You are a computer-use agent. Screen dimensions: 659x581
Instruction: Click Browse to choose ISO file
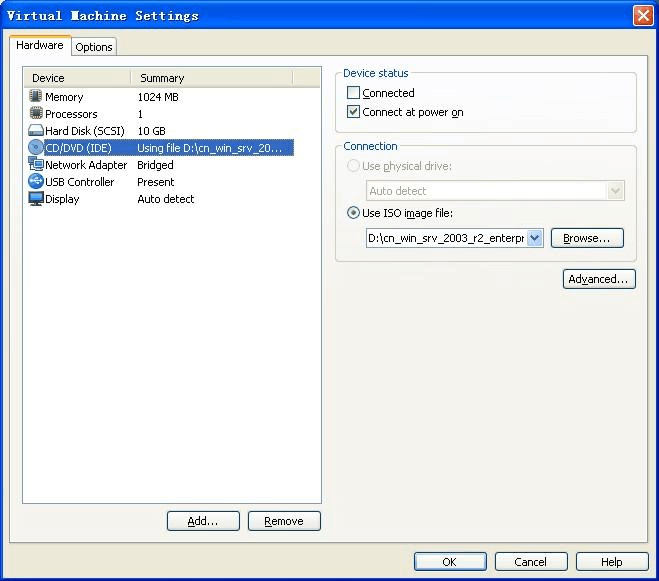[587, 238]
